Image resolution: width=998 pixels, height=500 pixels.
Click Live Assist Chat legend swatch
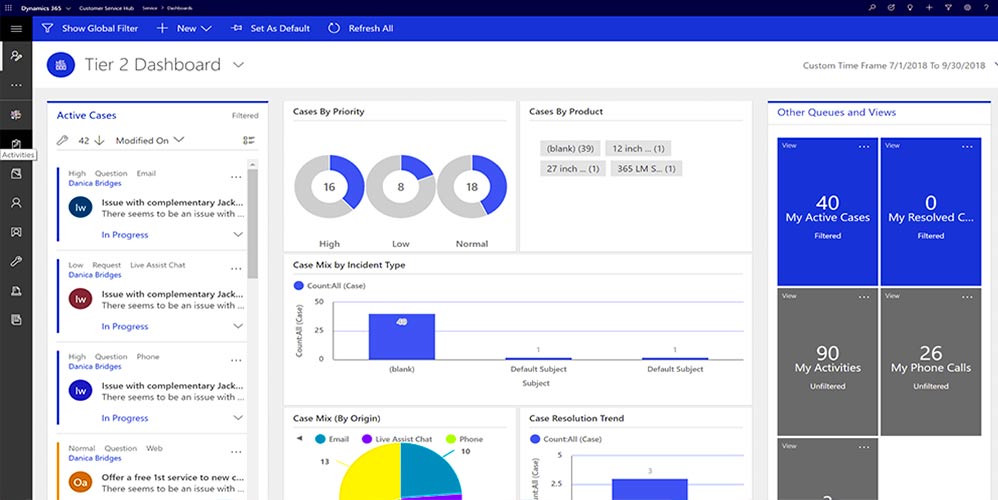tap(367, 439)
